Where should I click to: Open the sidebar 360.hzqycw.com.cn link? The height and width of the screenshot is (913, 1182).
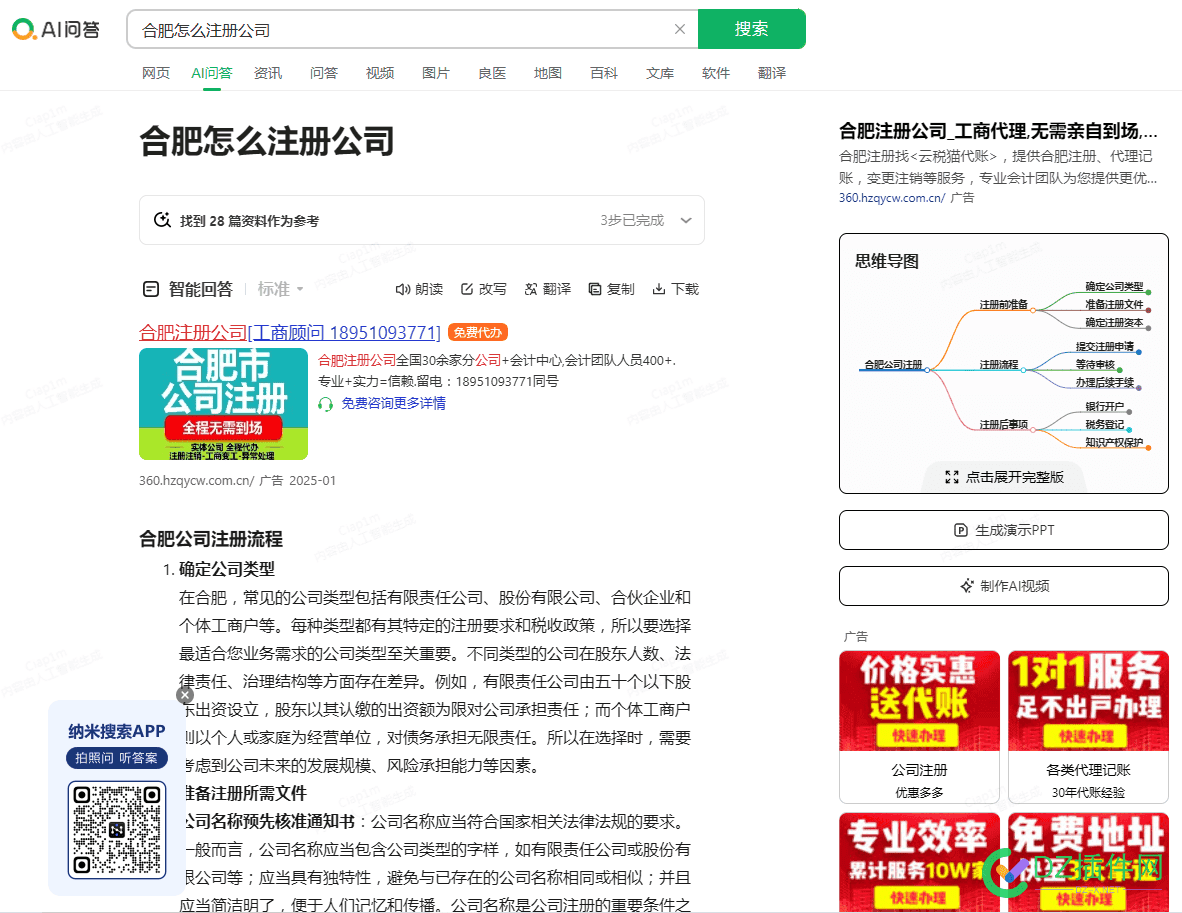tap(892, 198)
